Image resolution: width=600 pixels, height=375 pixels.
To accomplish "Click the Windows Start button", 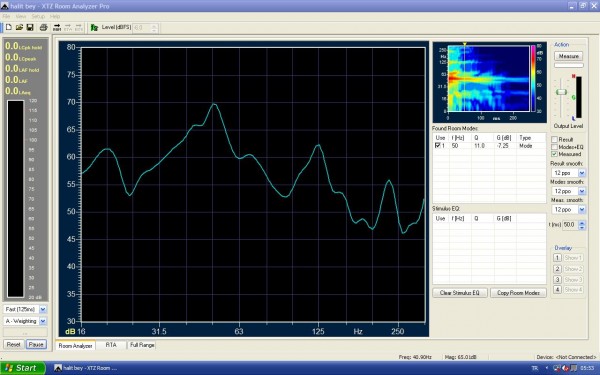I will [23, 368].
